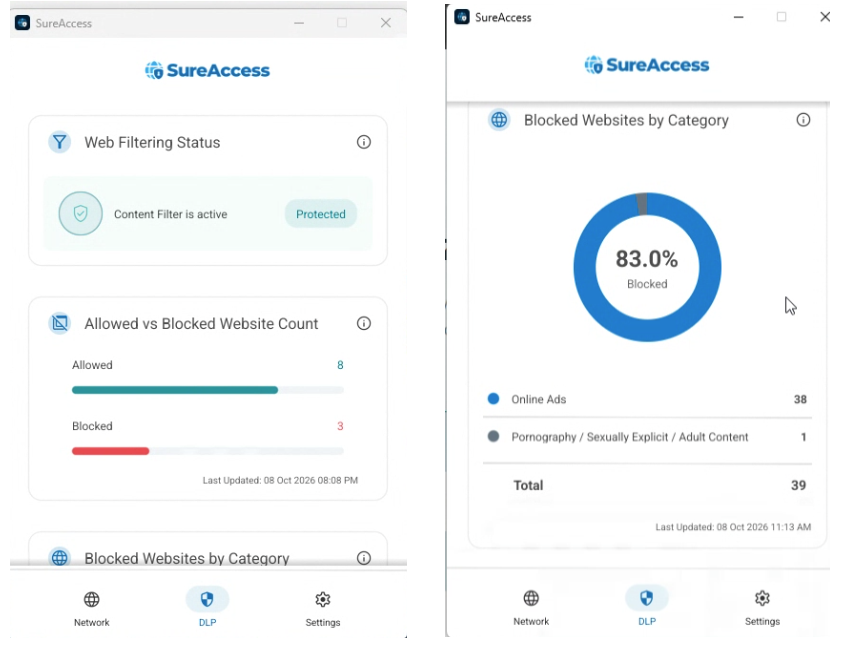Open DLP tab in right SureAccess window

click(x=647, y=607)
